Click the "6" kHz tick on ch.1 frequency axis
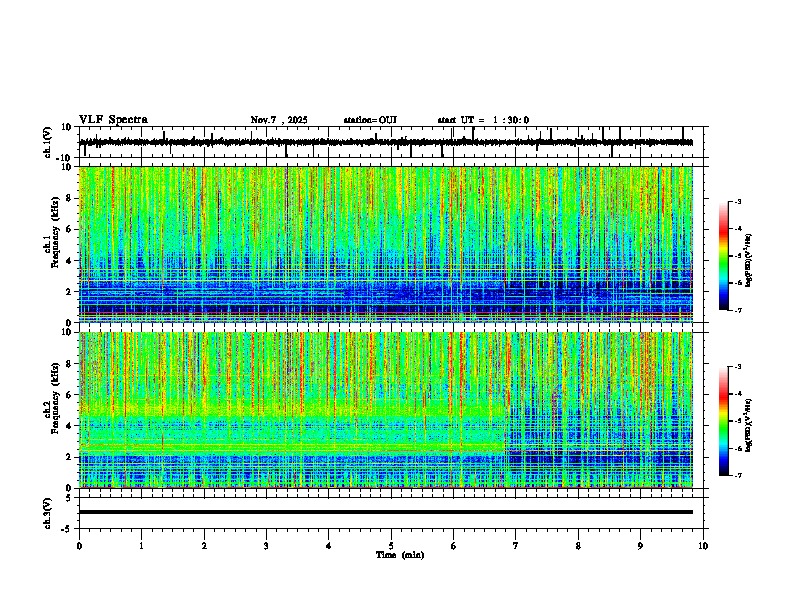The height and width of the screenshot is (612, 792). click(69, 229)
